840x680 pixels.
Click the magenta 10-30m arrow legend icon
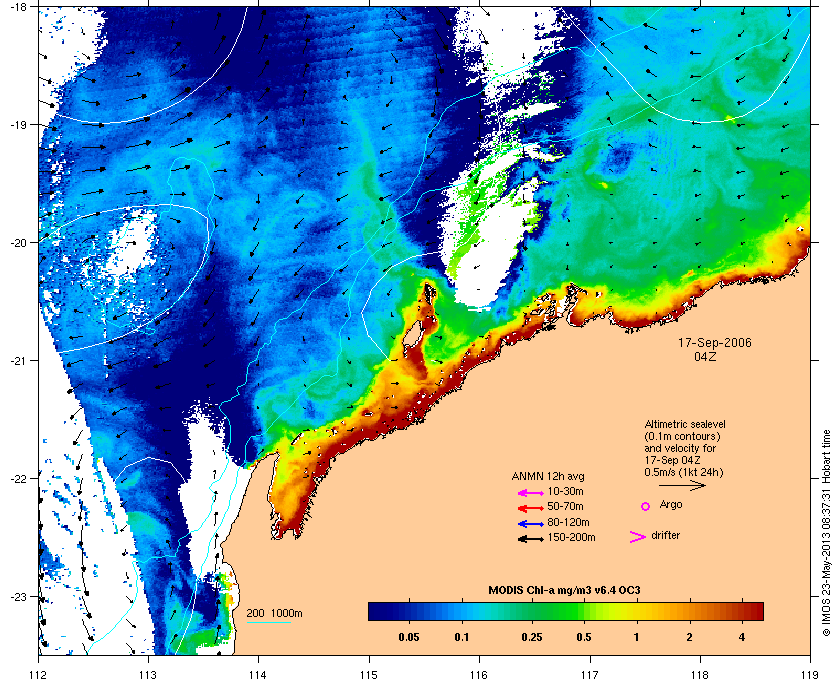tap(530, 492)
